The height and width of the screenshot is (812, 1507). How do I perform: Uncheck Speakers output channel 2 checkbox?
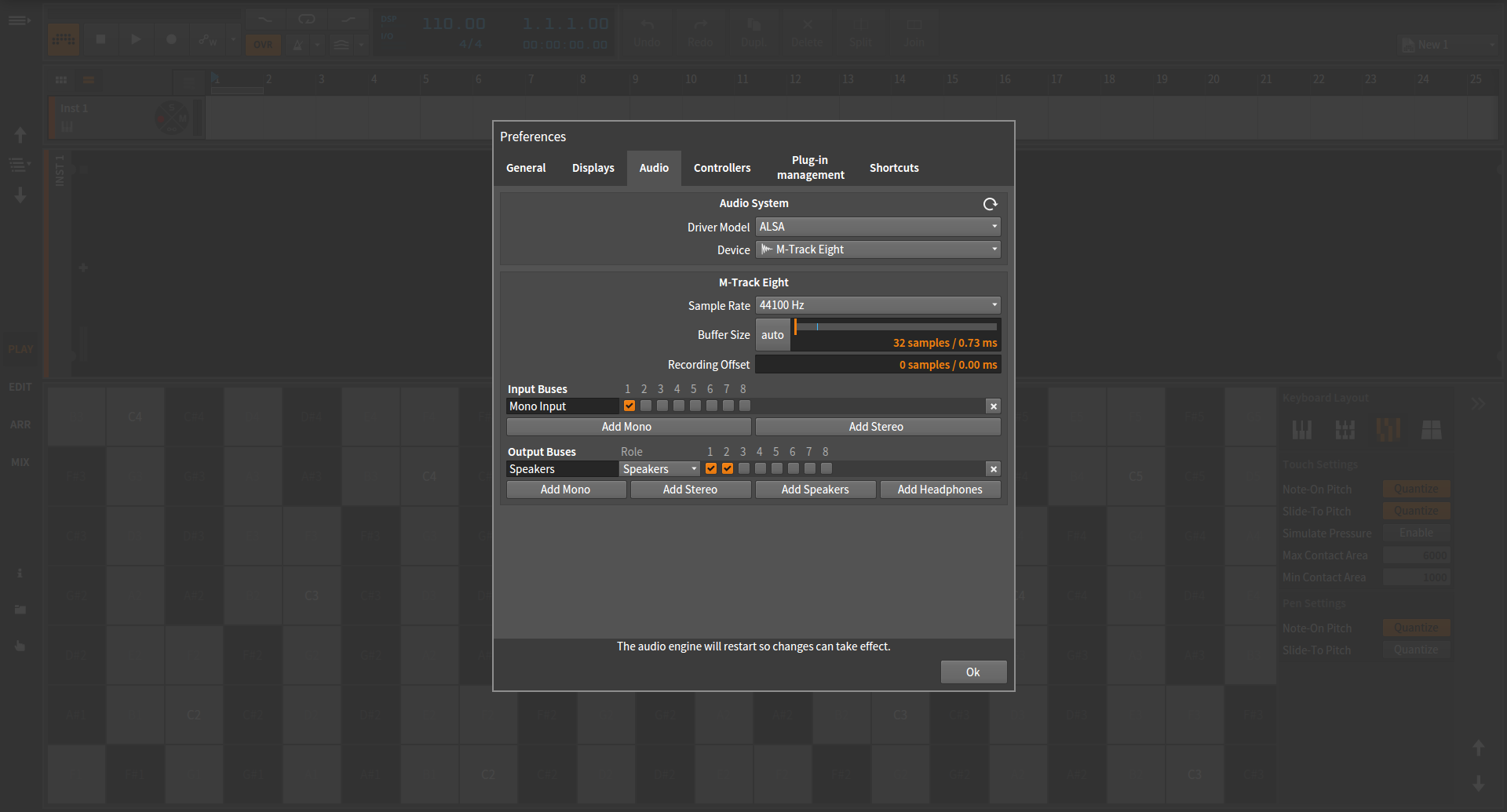click(x=728, y=469)
